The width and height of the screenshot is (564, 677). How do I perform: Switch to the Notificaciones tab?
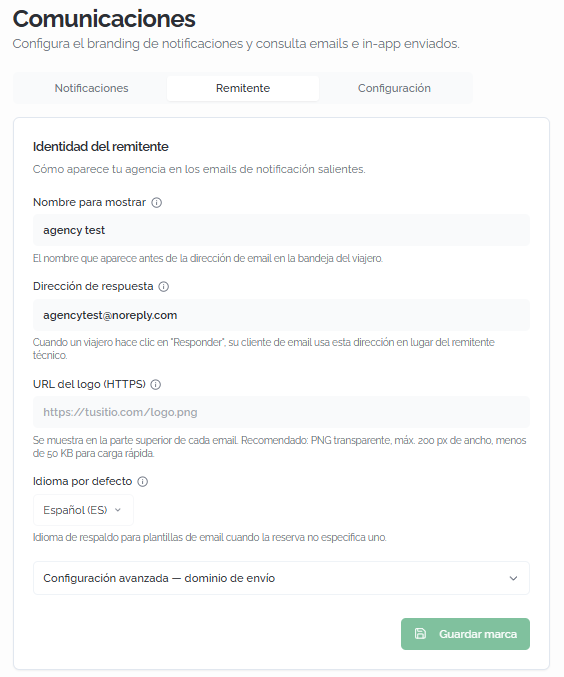[91, 89]
